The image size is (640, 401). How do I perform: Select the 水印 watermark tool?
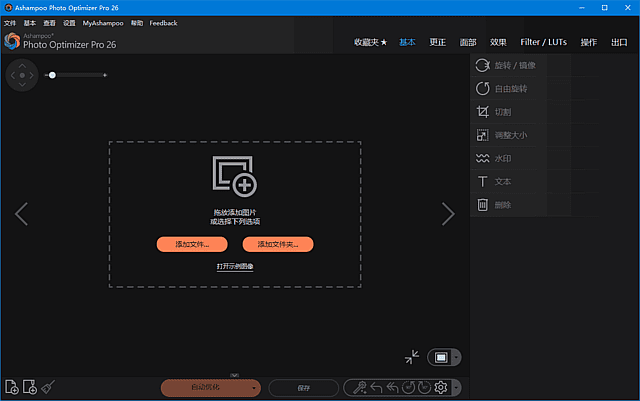pos(483,158)
